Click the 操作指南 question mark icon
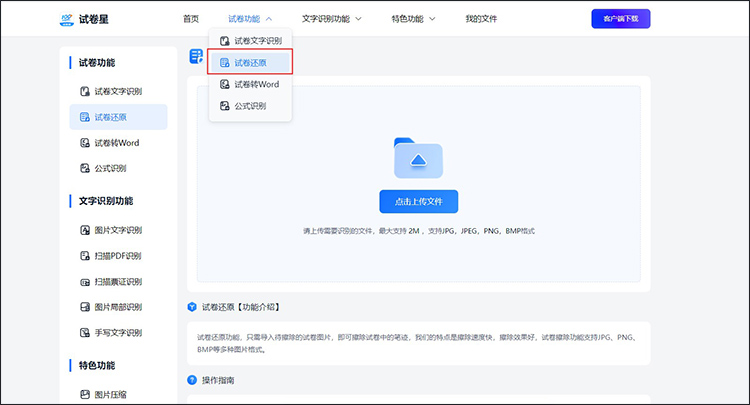The height and width of the screenshot is (405, 750). click(x=192, y=380)
